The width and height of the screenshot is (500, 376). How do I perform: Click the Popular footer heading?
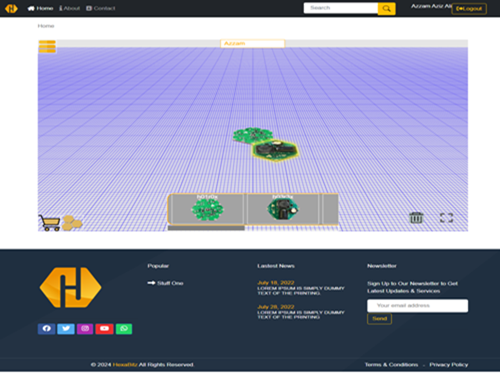point(158,266)
